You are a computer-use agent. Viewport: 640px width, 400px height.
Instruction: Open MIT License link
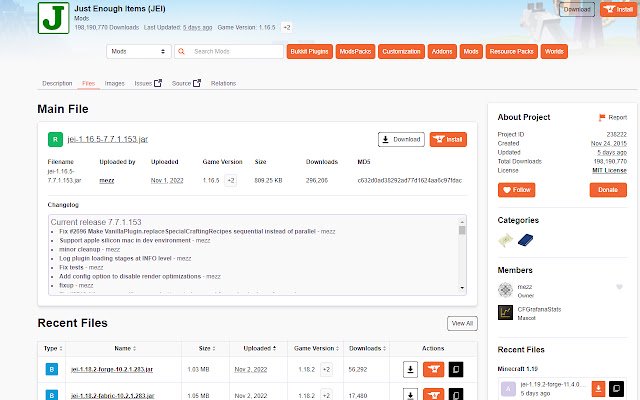609,170
